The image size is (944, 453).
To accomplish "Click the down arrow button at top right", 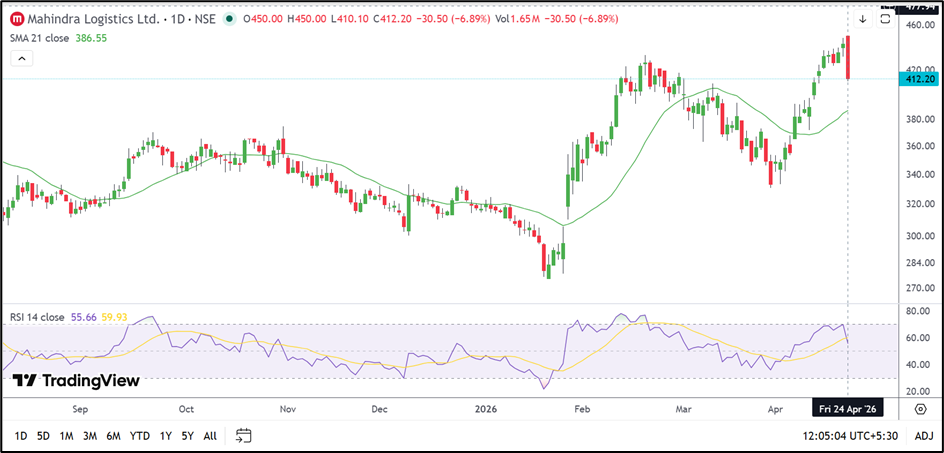I will [863, 18].
